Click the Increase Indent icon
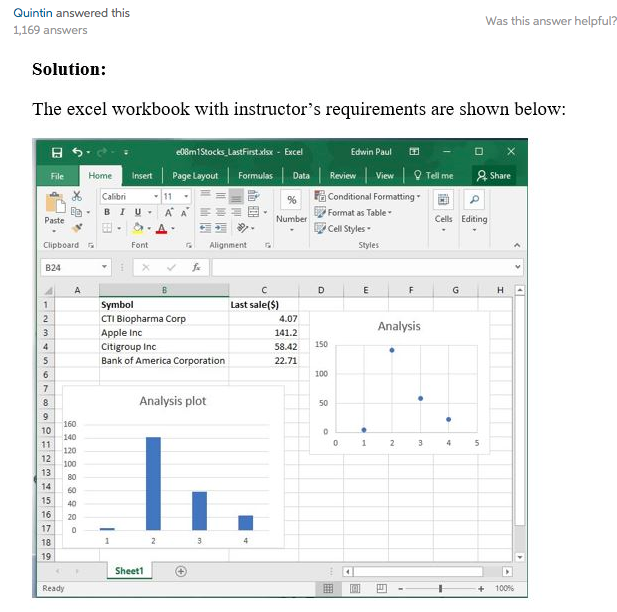The height and width of the screenshot is (612, 617). [x=221, y=228]
